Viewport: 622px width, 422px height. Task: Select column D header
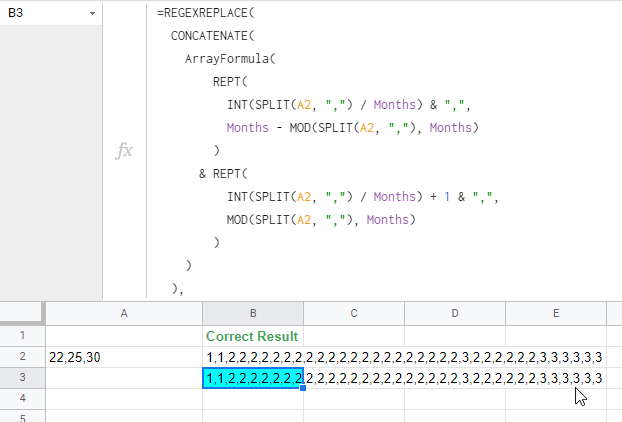point(455,314)
